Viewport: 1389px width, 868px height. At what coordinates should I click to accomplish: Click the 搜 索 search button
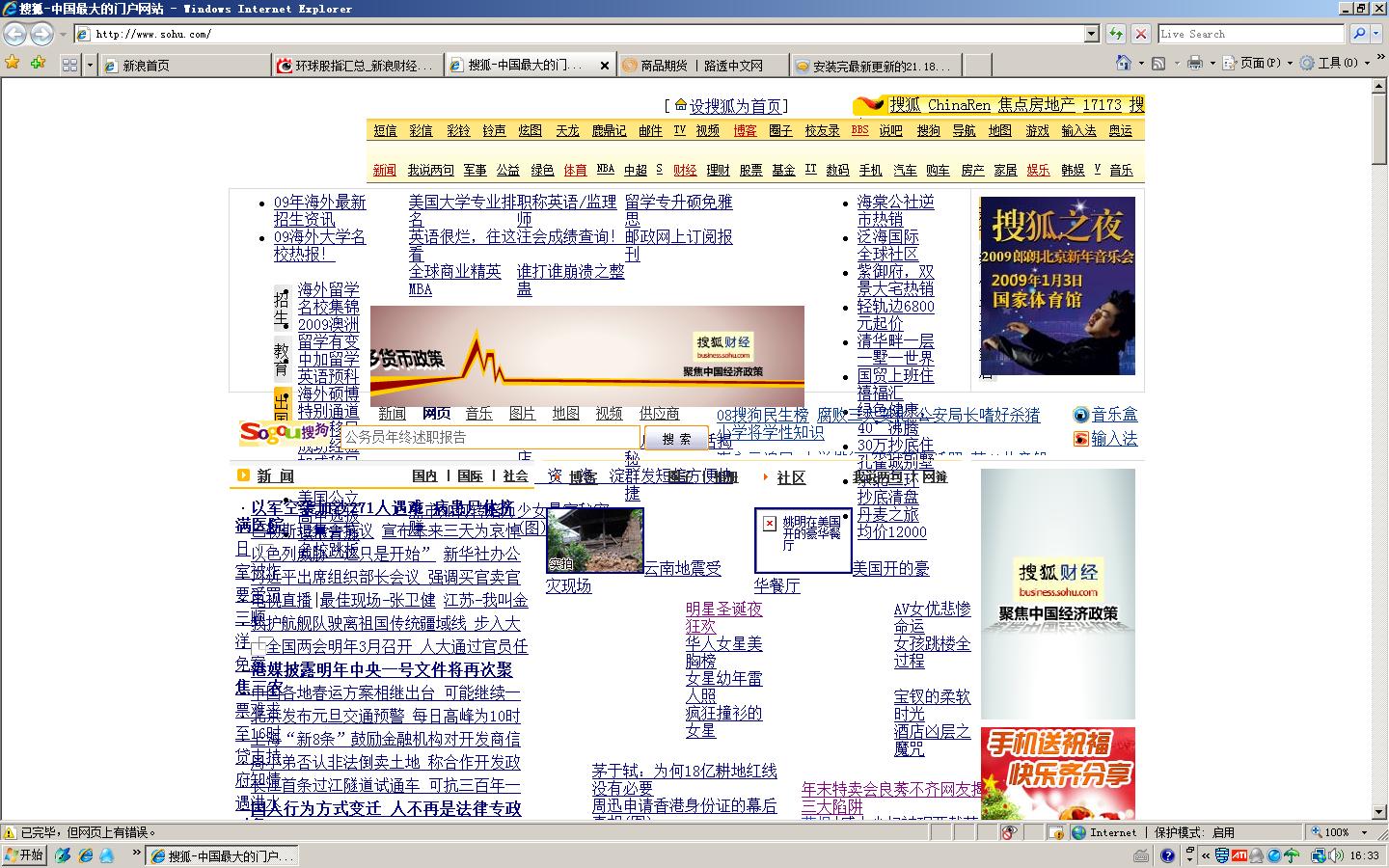(676, 438)
